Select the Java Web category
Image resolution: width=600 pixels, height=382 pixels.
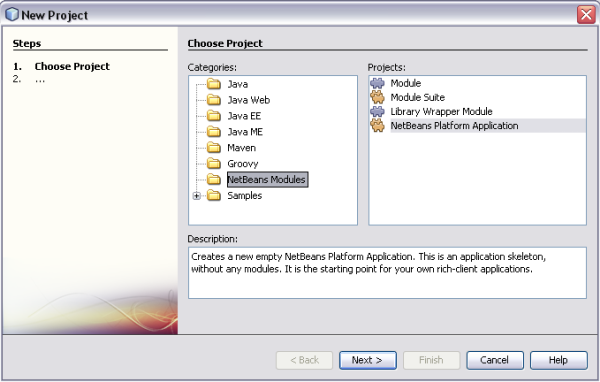249,100
